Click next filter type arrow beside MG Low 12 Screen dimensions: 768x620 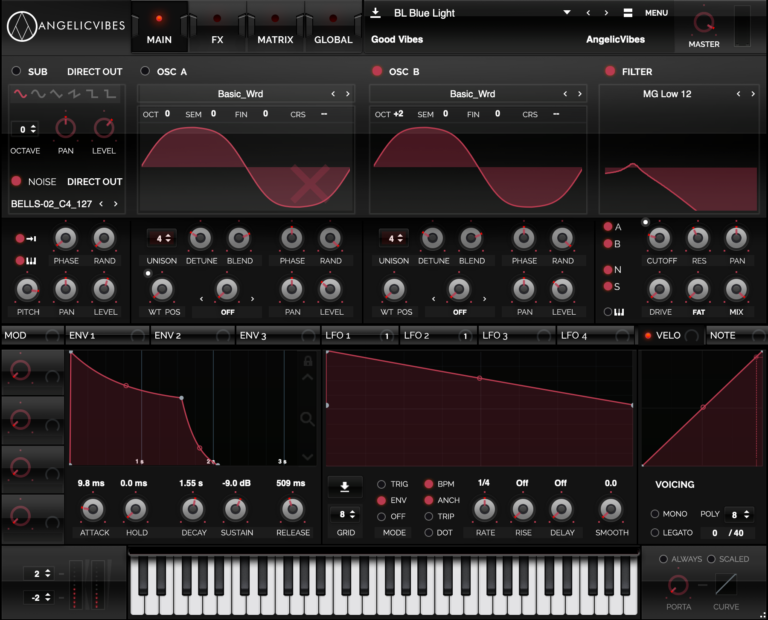coord(753,94)
